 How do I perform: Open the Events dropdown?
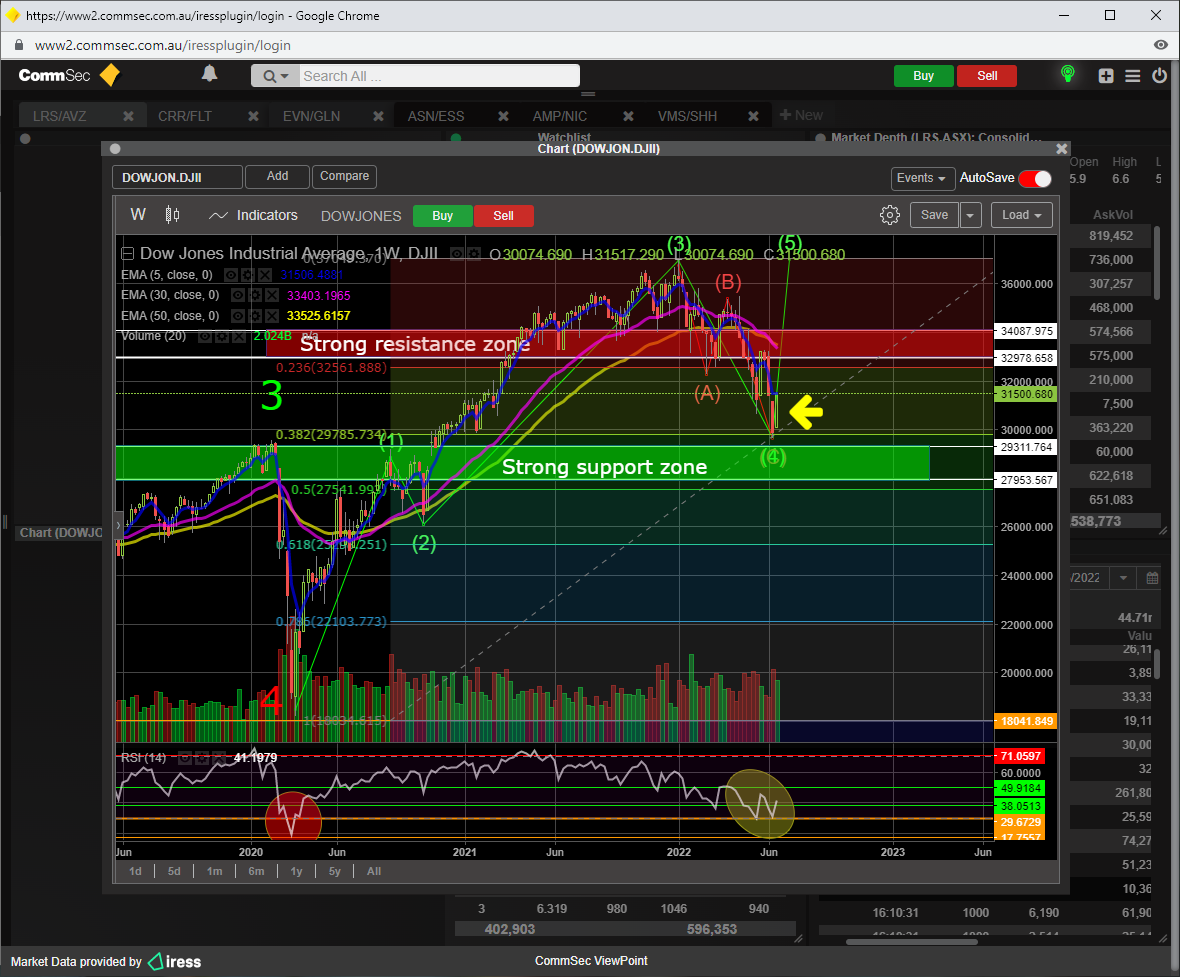pyautogui.click(x=923, y=178)
